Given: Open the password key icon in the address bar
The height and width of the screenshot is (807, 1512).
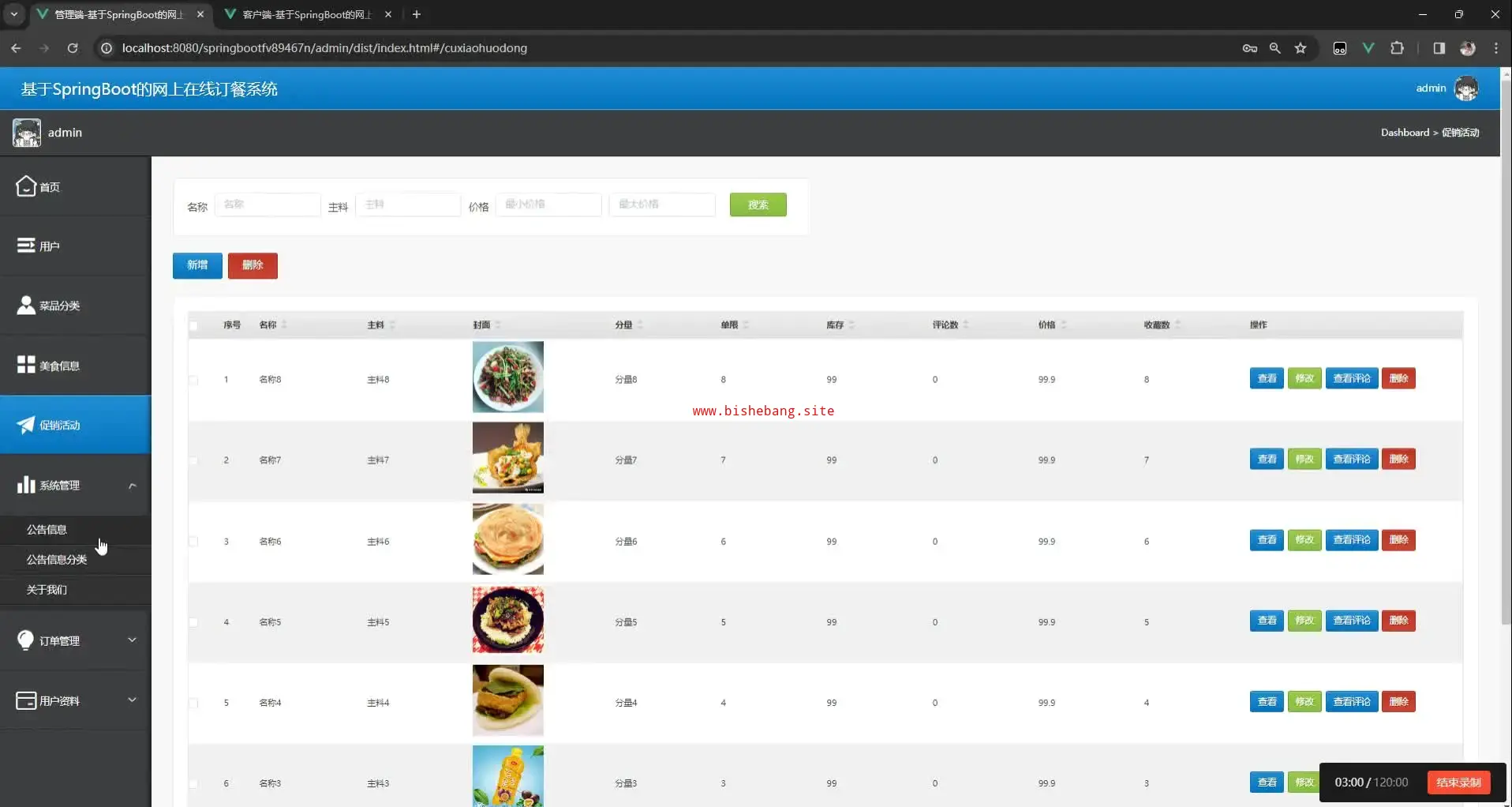Looking at the screenshot, I should 1250,48.
